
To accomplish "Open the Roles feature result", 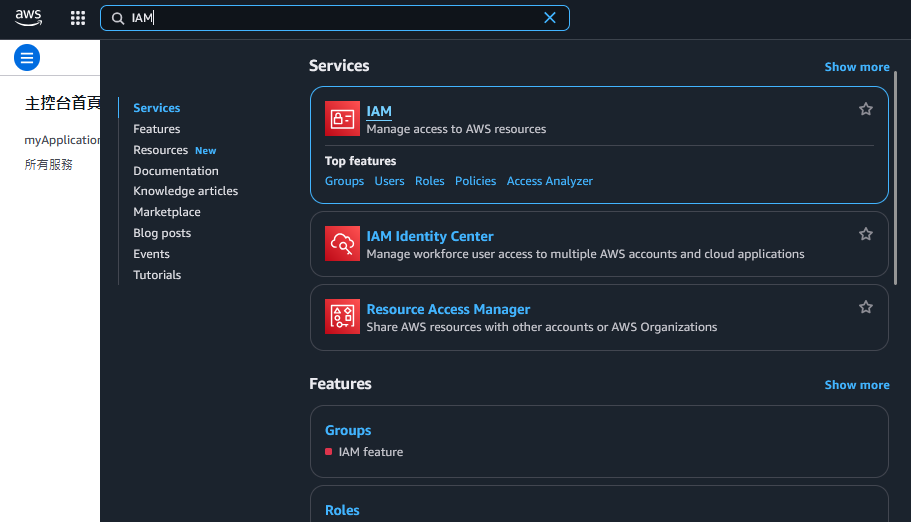I will point(342,510).
